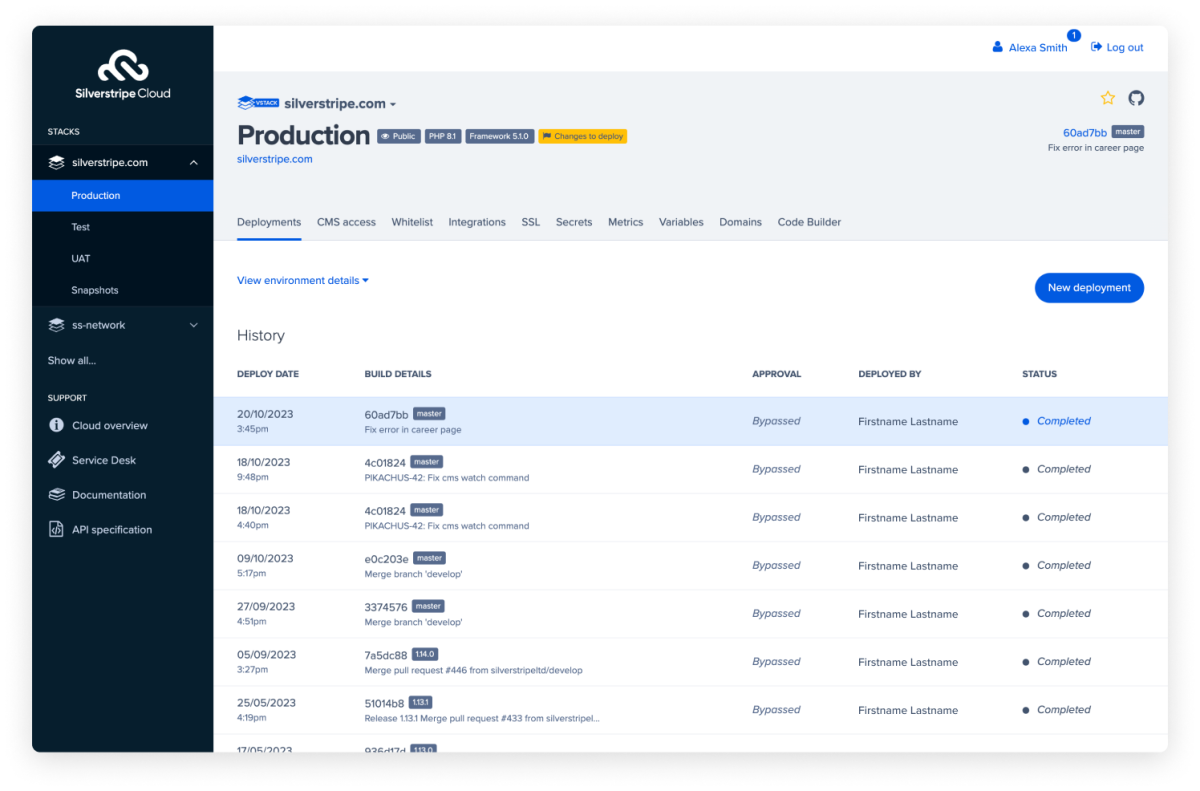This screenshot has height=791, width=1200.
Task: Click build e0c203e in history
Action: pyautogui.click(x=386, y=558)
